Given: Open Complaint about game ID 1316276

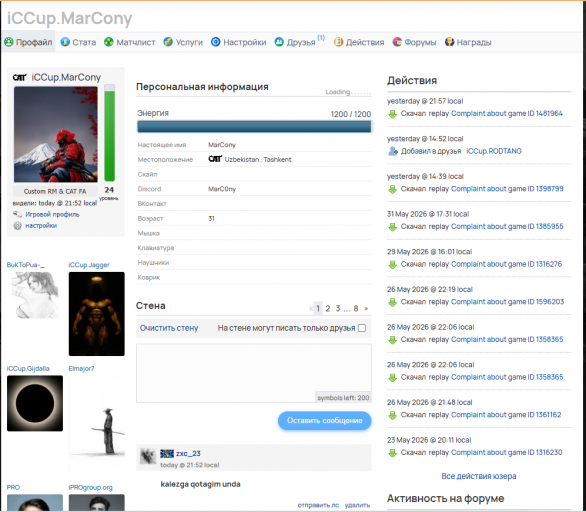Looking at the screenshot, I should (x=506, y=264).
